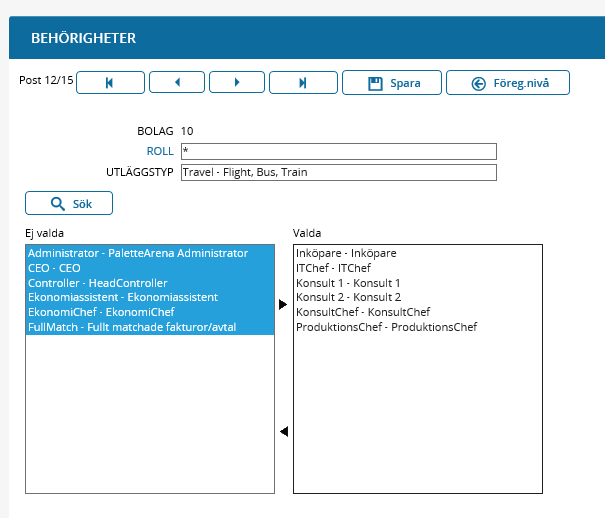Click the Spara save button

[392, 83]
